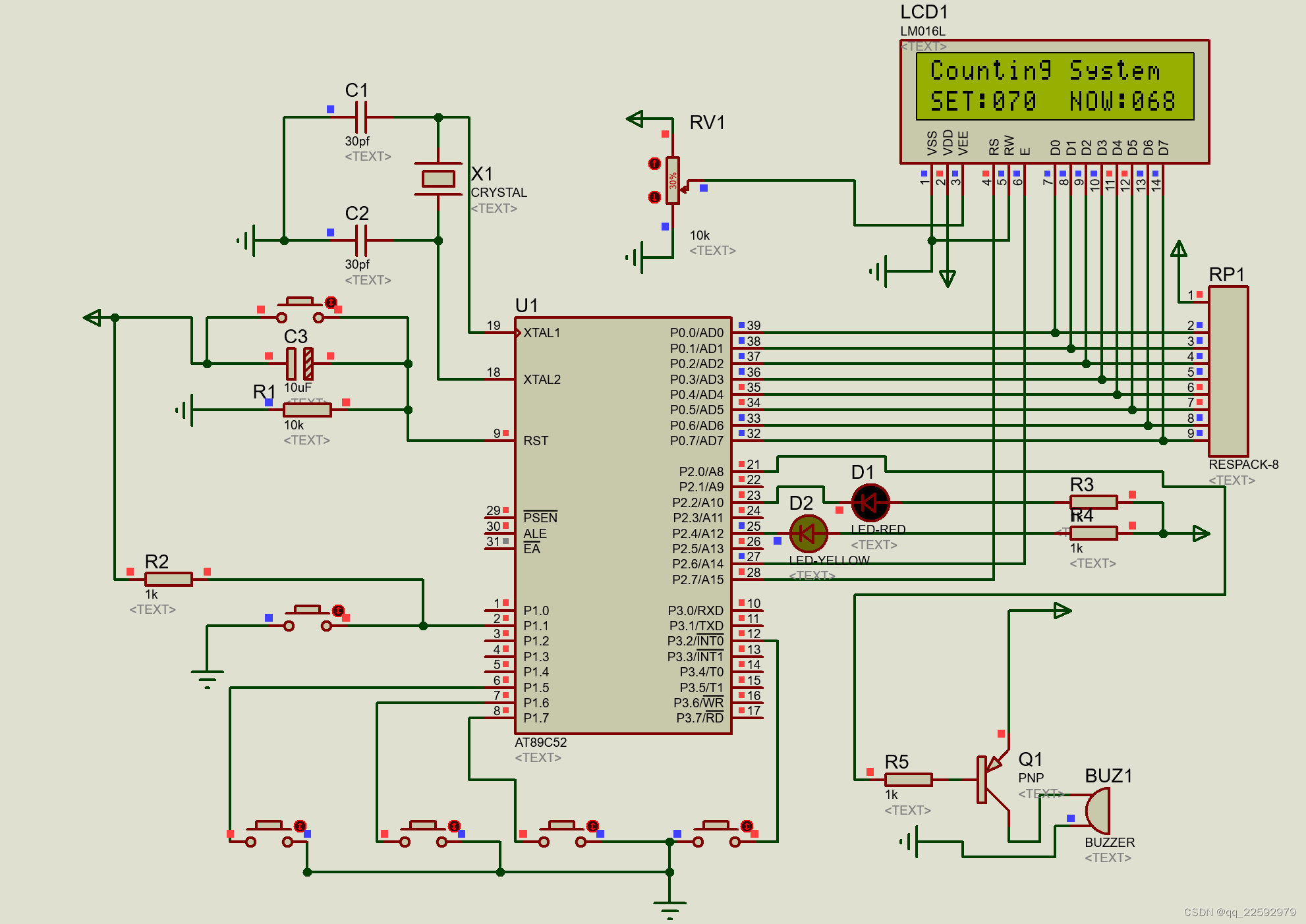Toggle latch dot on third bottom-row button

[592, 826]
